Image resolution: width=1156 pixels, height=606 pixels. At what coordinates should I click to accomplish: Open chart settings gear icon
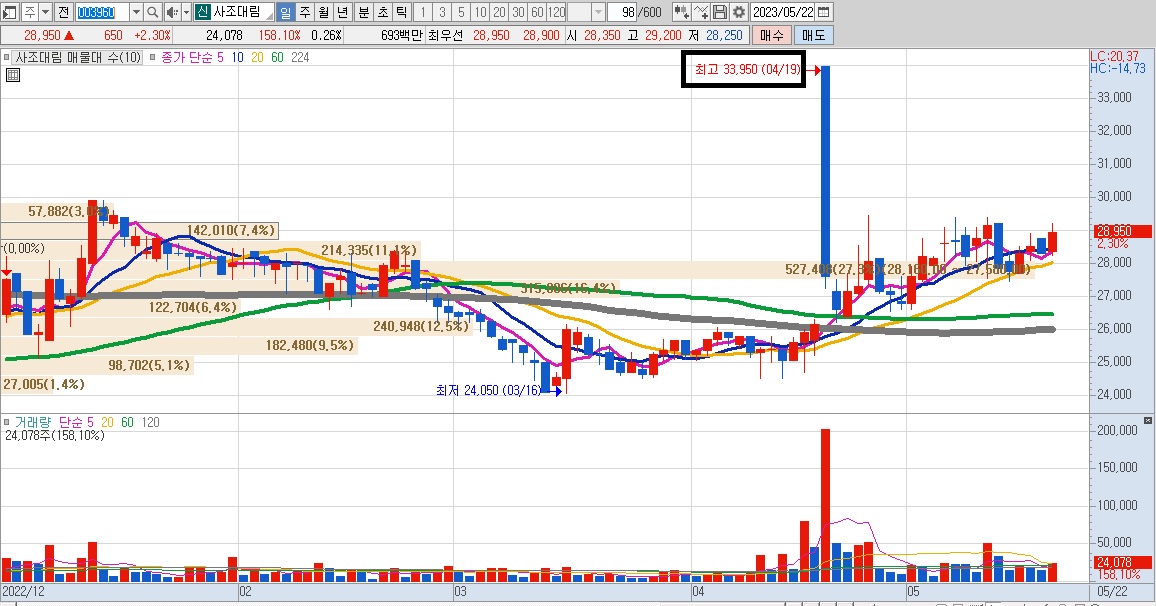tap(739, 12)
